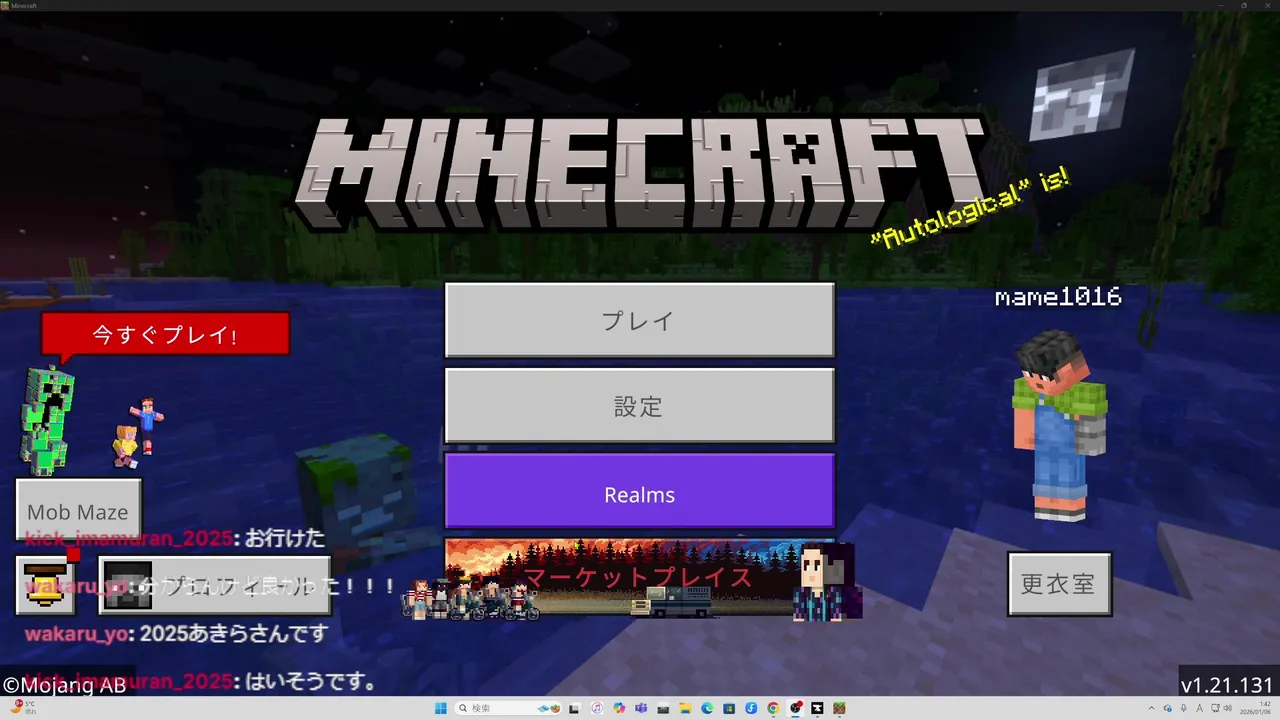Click chat message はいそうです。
Viewport: 1280px width, 720px height.
tap(310, 682)
